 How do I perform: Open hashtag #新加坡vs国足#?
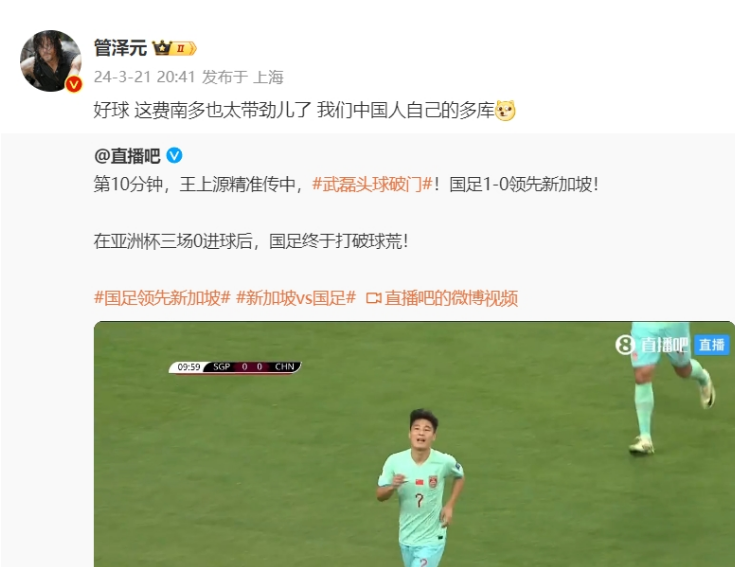click(296, 298)
